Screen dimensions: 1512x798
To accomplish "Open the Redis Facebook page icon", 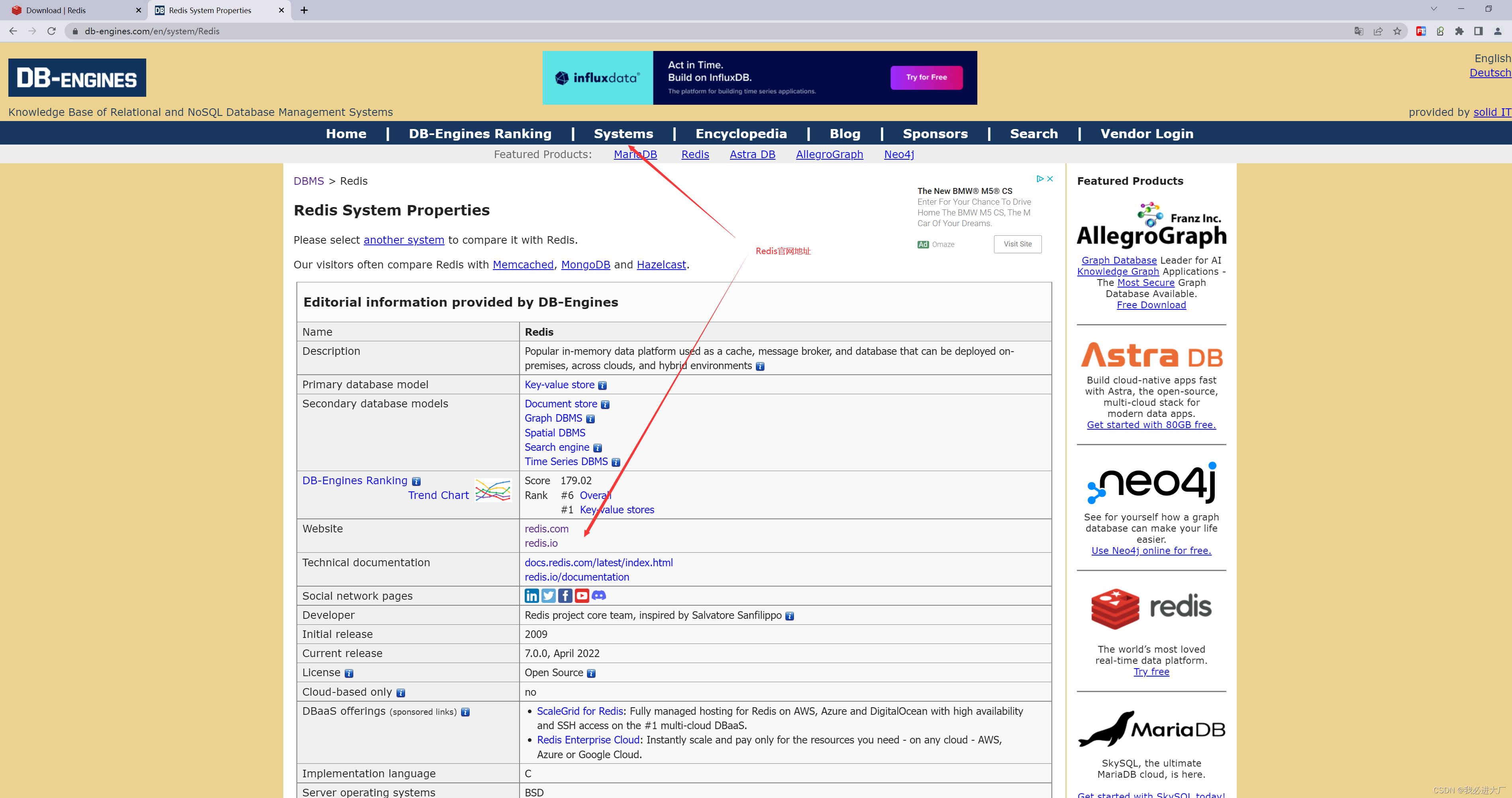I will (565, 596).
